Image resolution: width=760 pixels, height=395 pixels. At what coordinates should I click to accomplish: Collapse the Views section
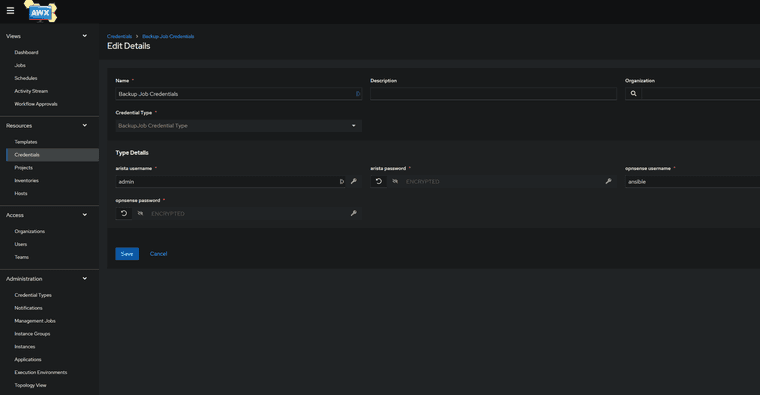[84, 36]
